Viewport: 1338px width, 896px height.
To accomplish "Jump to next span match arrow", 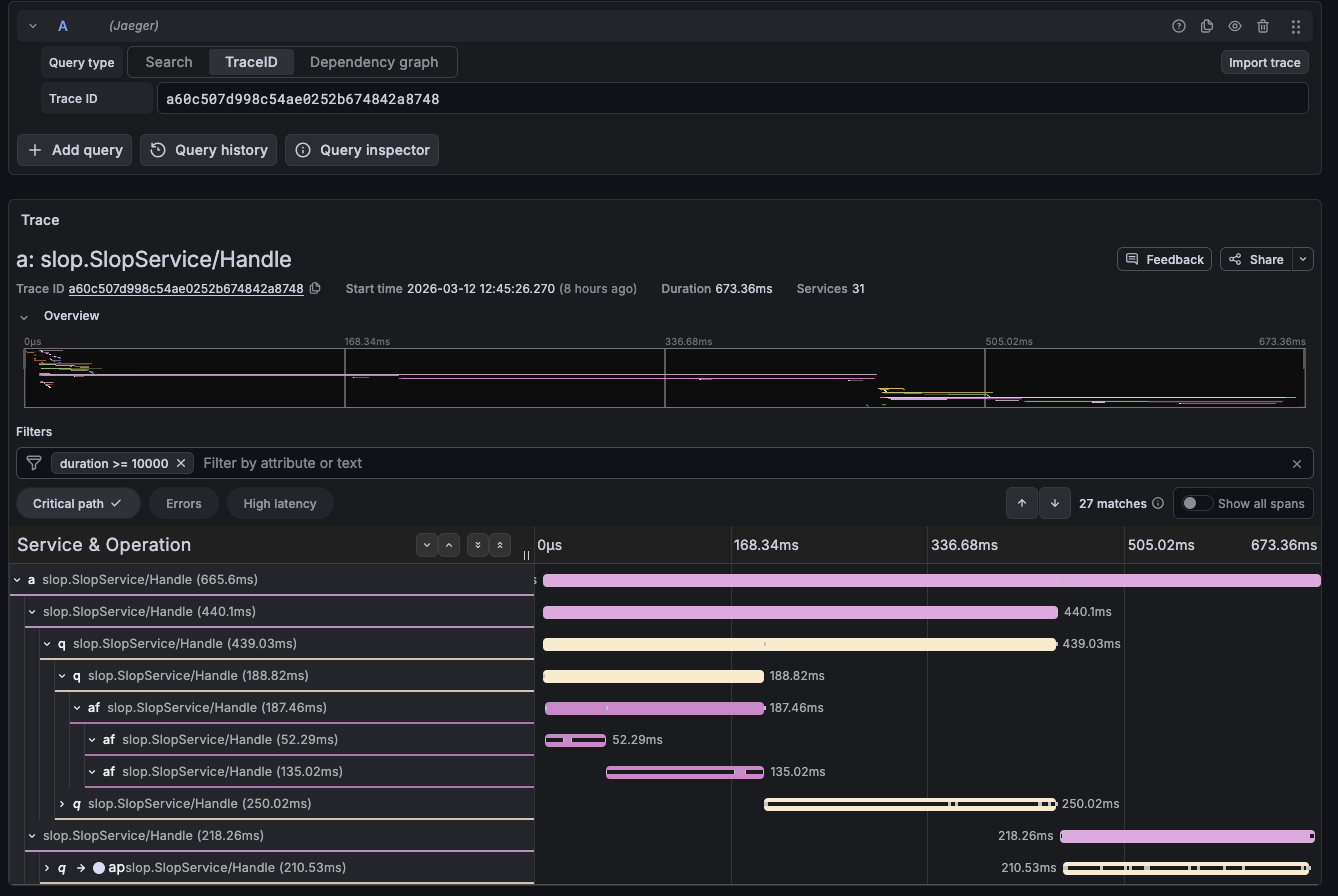I will click(x=1054, y=503).
